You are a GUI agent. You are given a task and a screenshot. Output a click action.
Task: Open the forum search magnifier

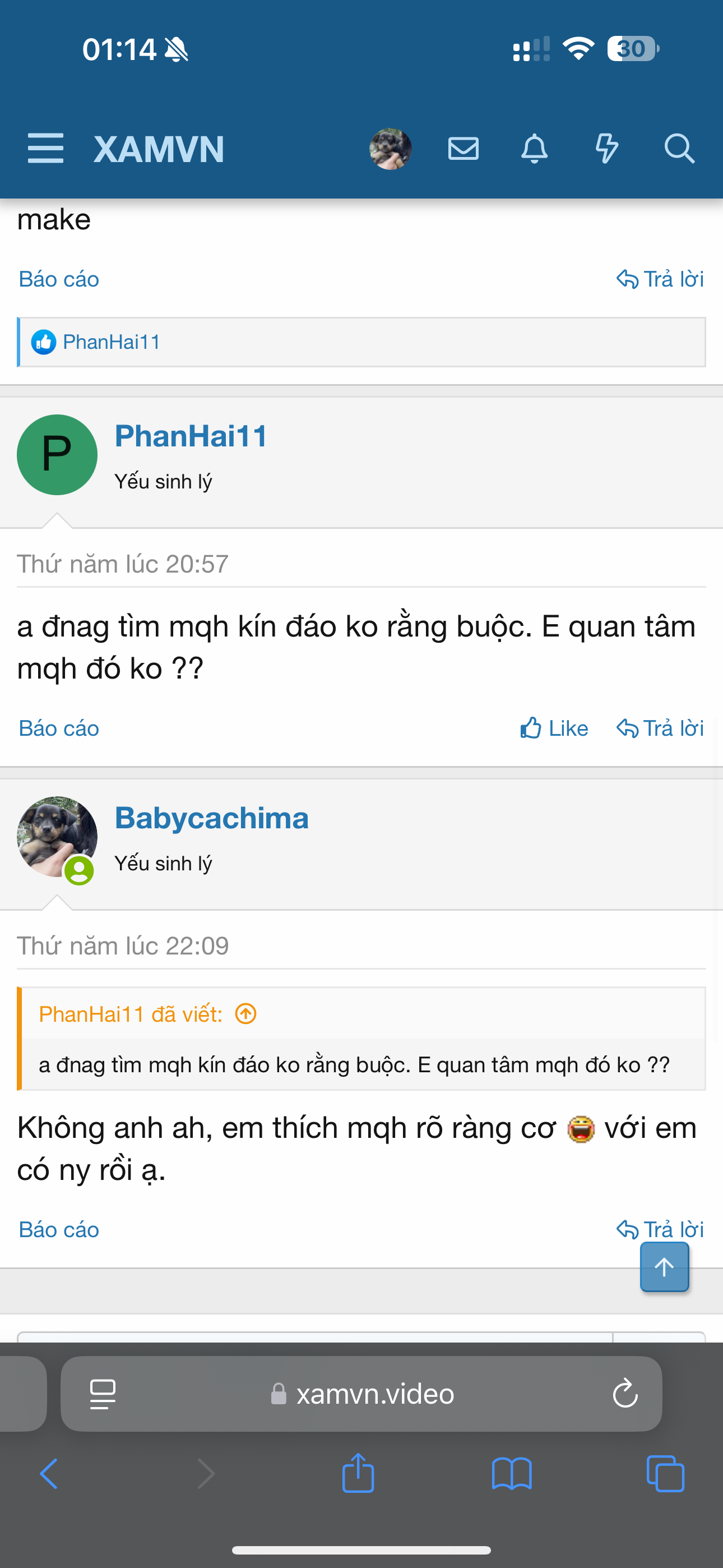(x=679, y=149)
